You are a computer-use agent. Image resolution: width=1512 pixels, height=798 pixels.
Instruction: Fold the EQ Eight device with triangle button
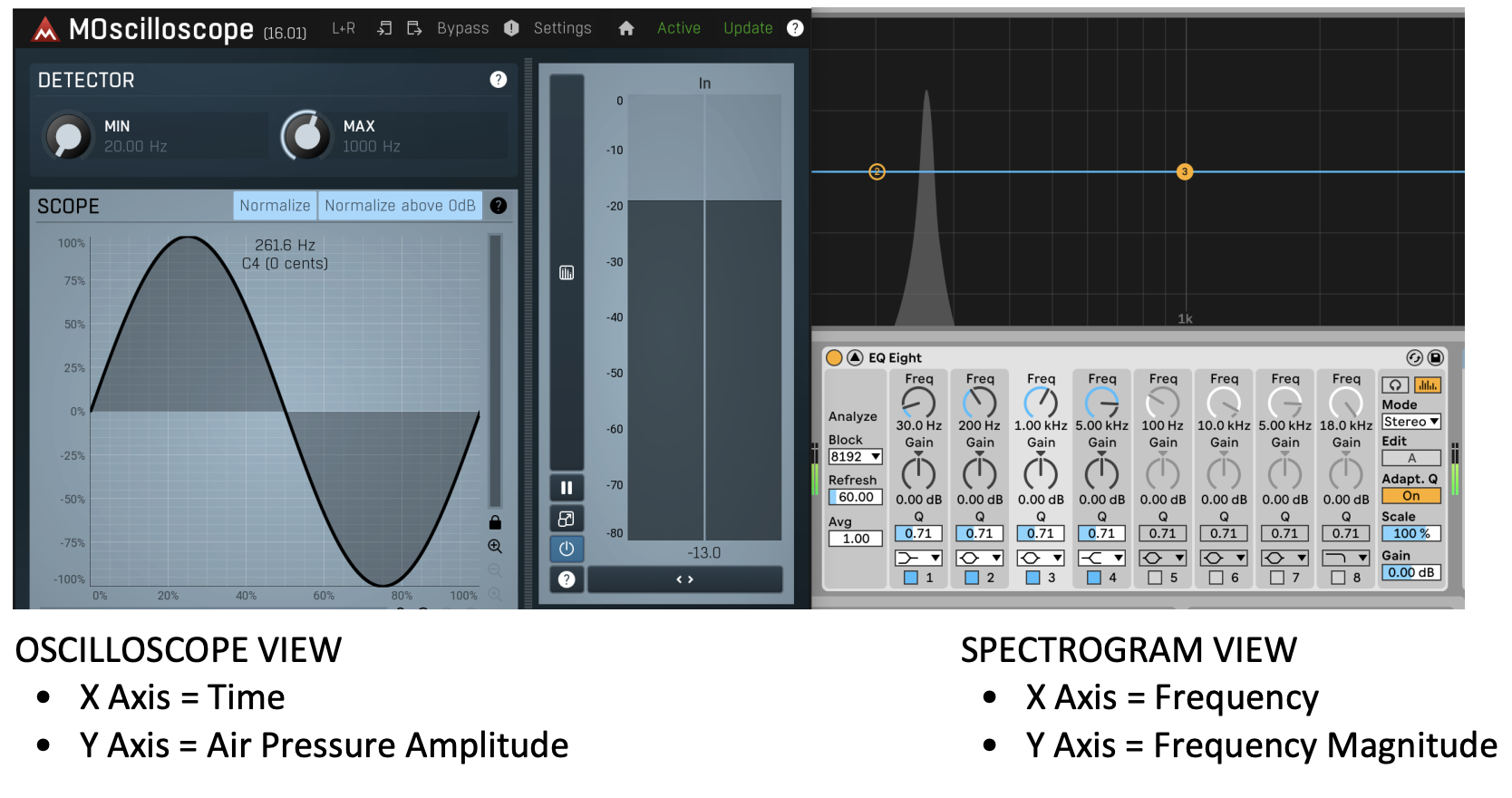click(855, 357)
